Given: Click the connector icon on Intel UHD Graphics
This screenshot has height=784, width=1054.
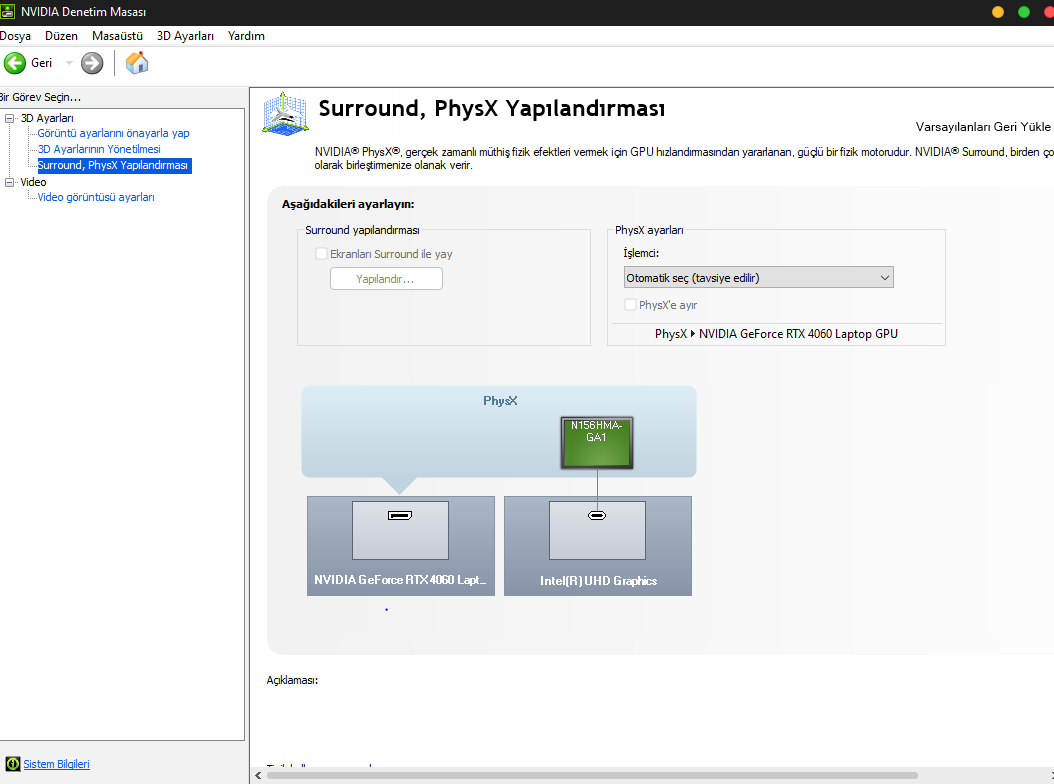Looking at the screenshot, I should (x=597, y=516).
